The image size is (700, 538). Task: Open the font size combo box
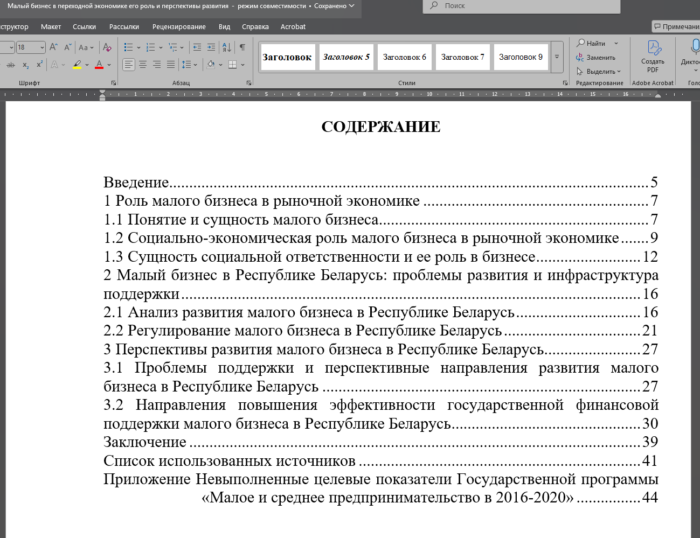pyautogui.click(x=31, y=47)
